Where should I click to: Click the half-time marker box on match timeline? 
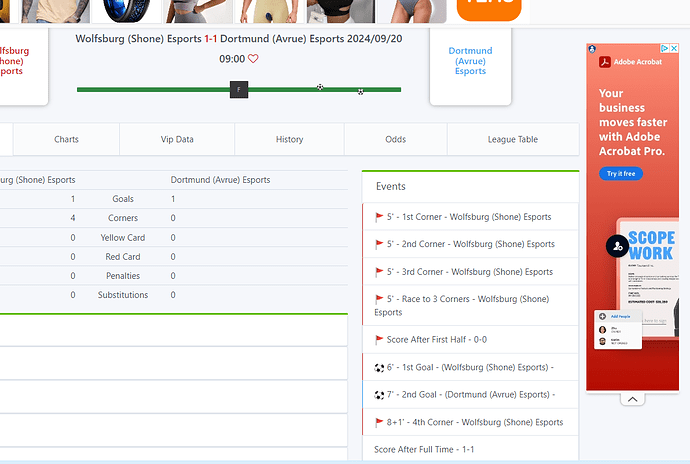coord(238,90)
